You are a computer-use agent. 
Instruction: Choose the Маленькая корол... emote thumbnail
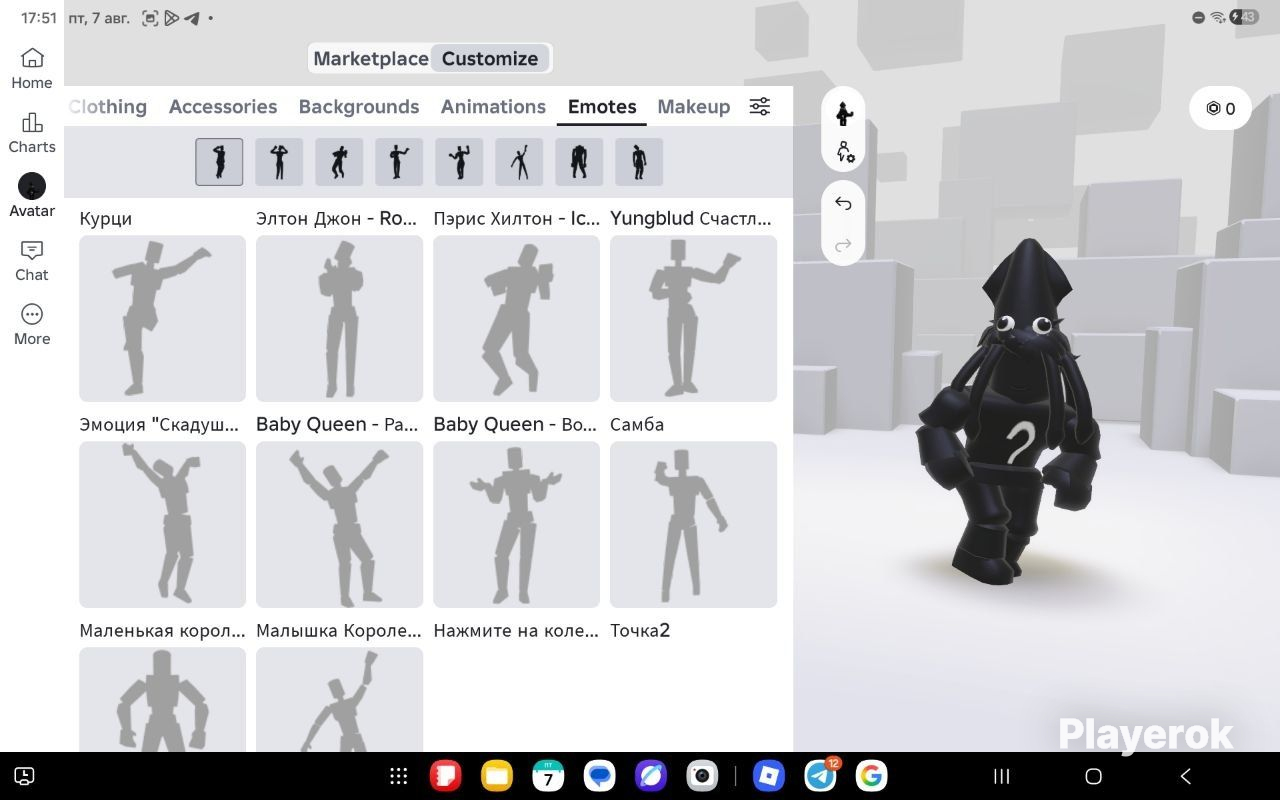(x=162, y=699)
